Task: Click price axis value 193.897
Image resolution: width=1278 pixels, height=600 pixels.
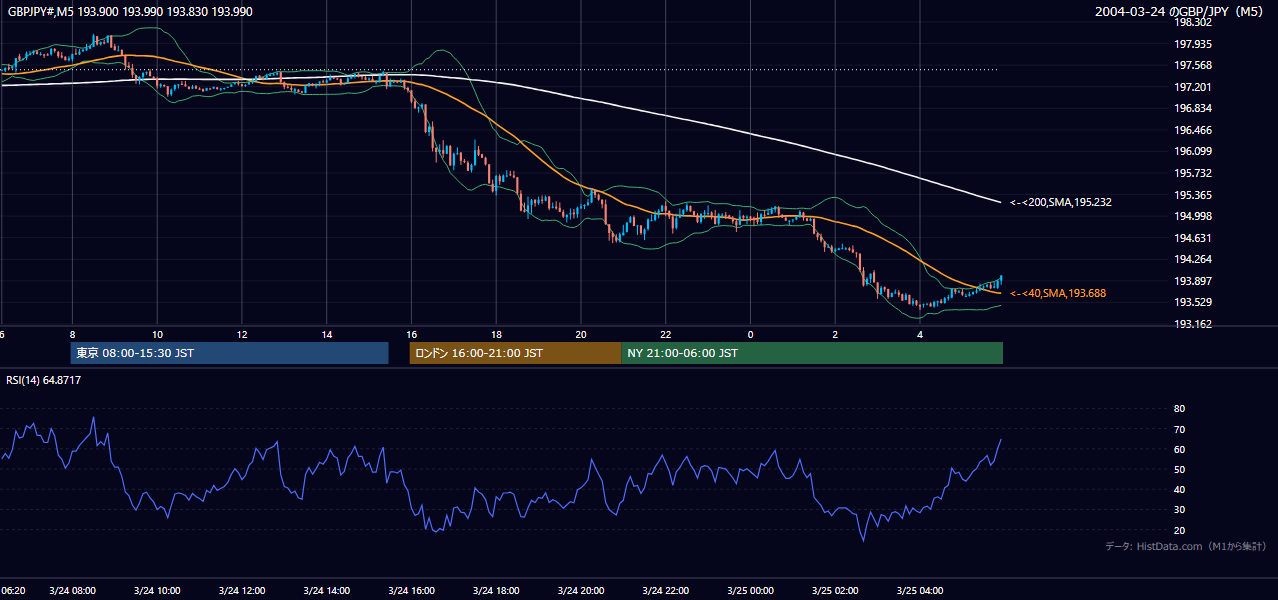Action: [x=1193, y=281]
